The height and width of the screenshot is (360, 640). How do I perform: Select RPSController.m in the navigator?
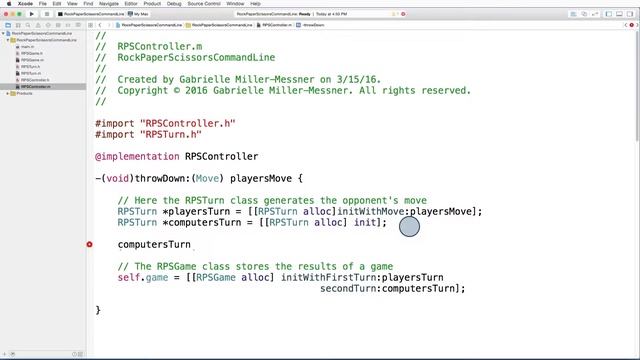click(x=43, y=87)
